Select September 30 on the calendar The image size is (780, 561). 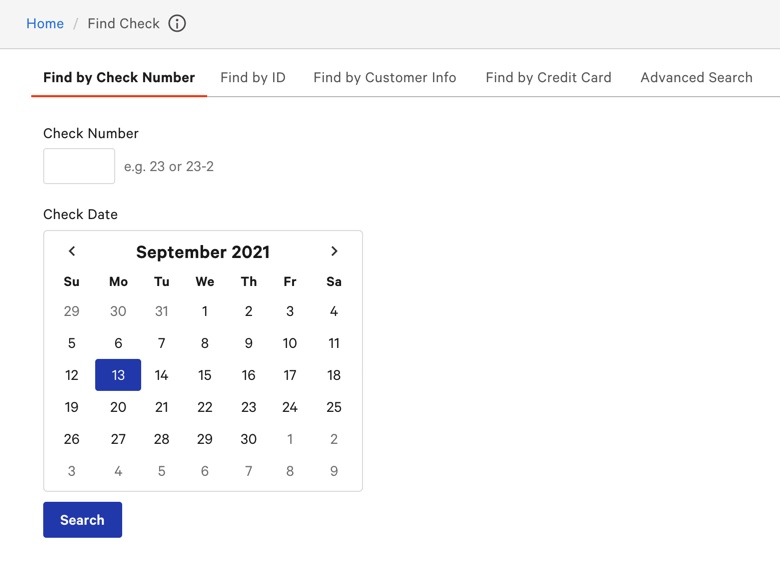coord(248,439)
